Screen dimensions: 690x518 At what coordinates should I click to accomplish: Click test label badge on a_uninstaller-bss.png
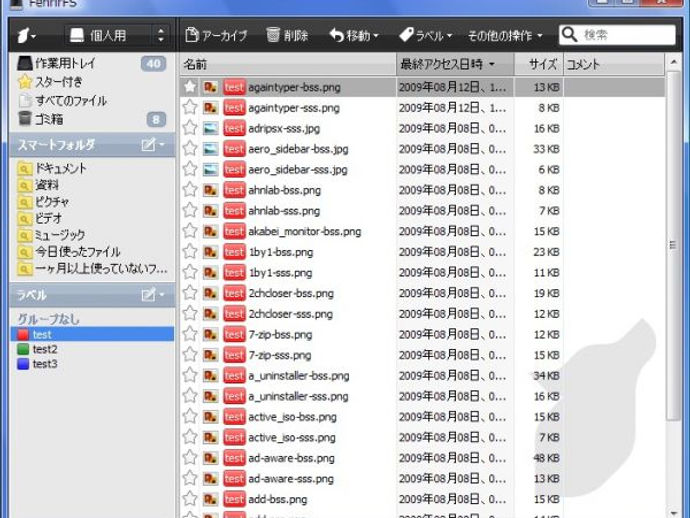234,375
